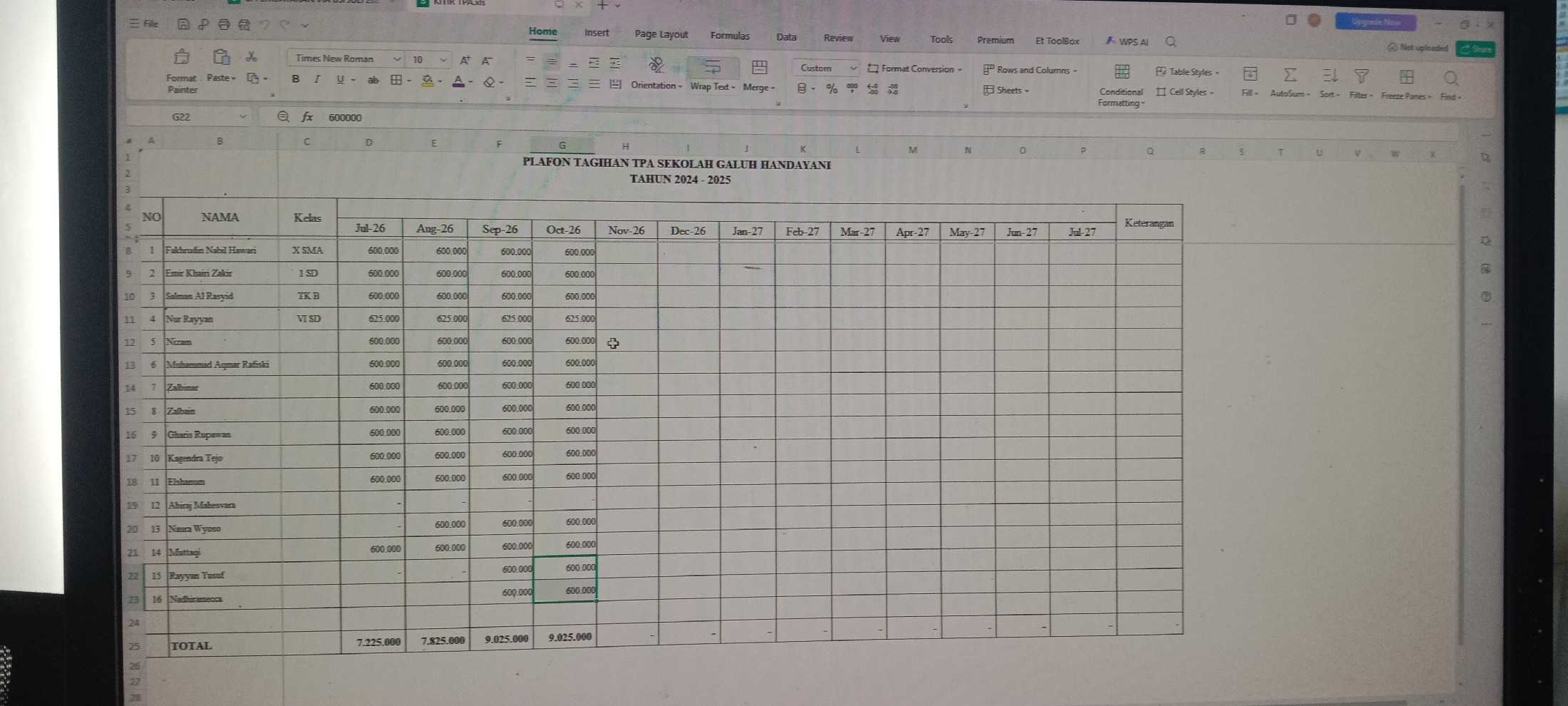Switch to the Page Layout tab
Image resolution: width=1568 pixels, height=706 pixels.
coord(661,34)
